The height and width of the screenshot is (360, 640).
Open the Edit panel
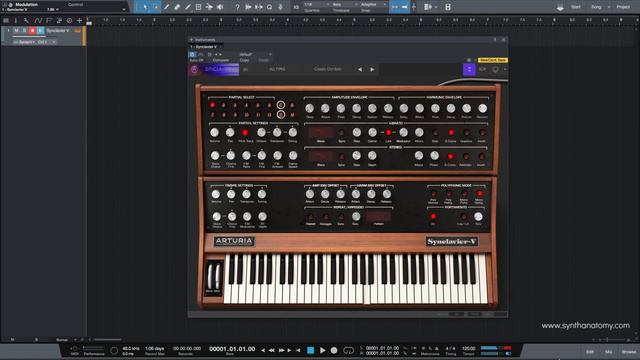pyautogui.click(x=590, y=352)
